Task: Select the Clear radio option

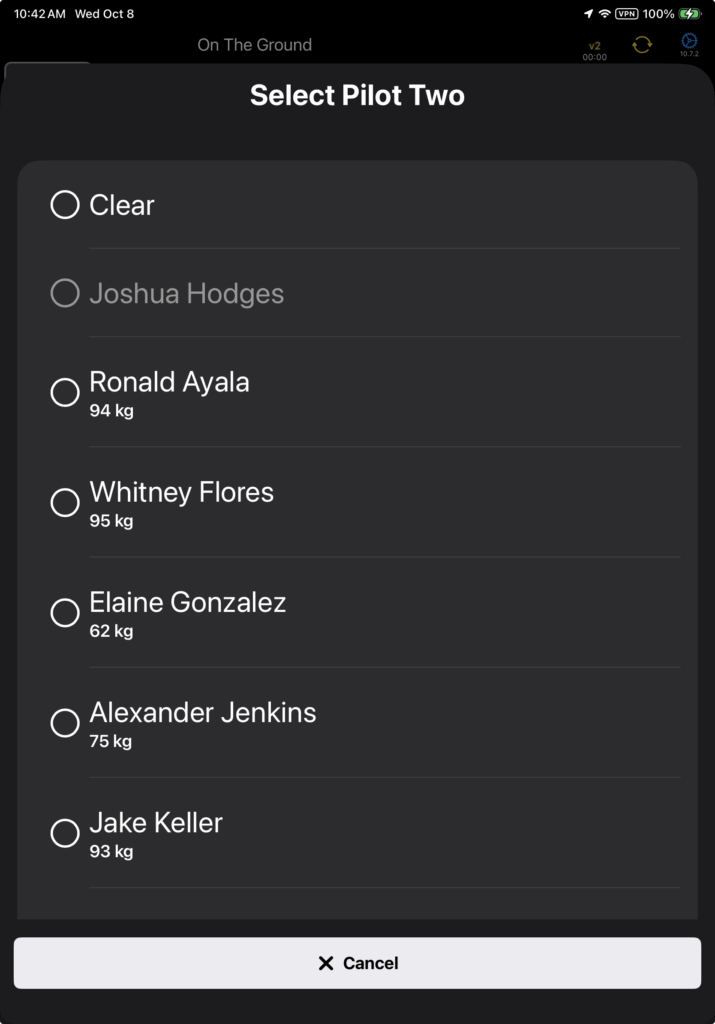Action: [x=65, y=205]
